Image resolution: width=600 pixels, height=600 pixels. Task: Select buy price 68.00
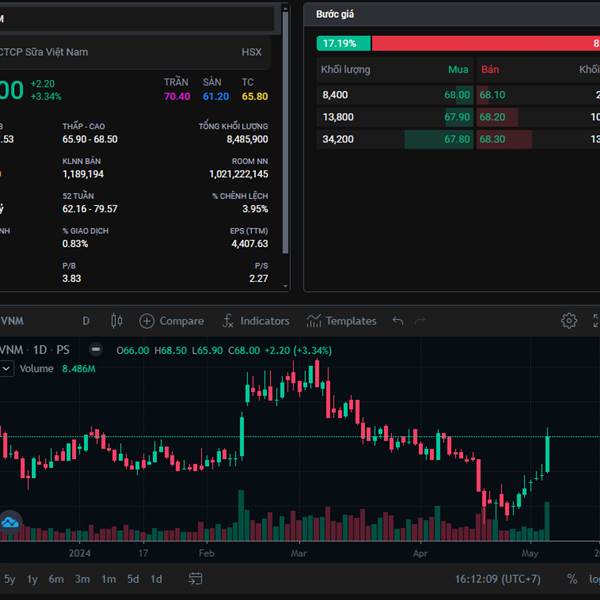point(457,95)
